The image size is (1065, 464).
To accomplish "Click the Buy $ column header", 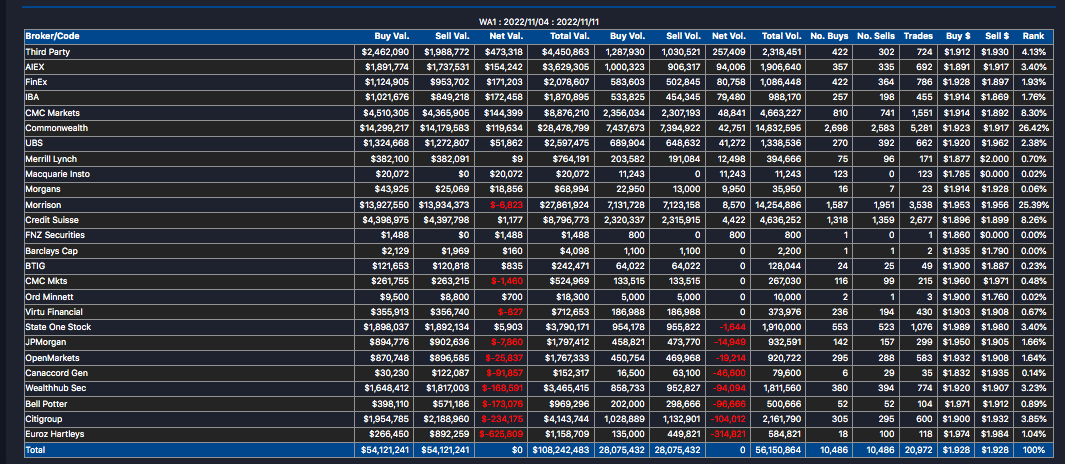I will pos(957,36).
